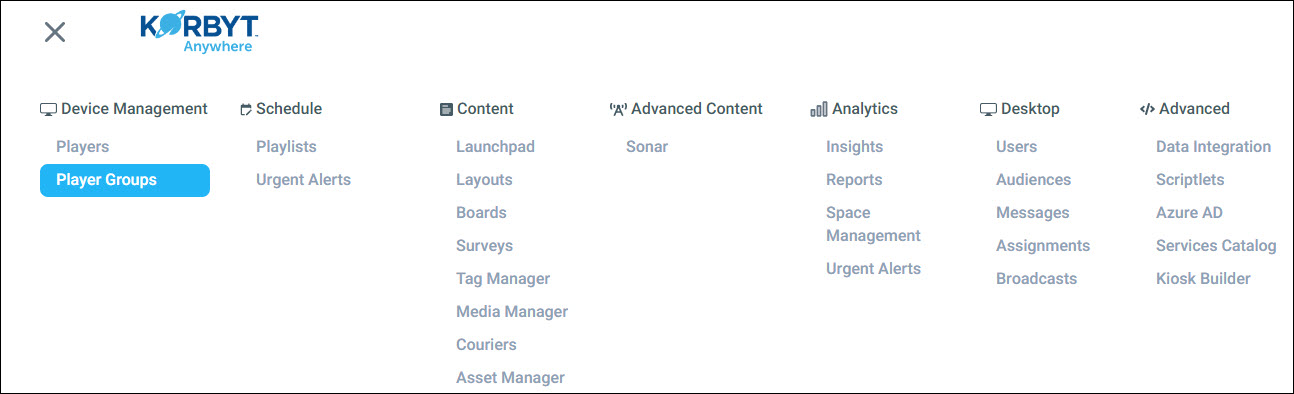Click the Advanced code brackets icon

[1147, 109]
